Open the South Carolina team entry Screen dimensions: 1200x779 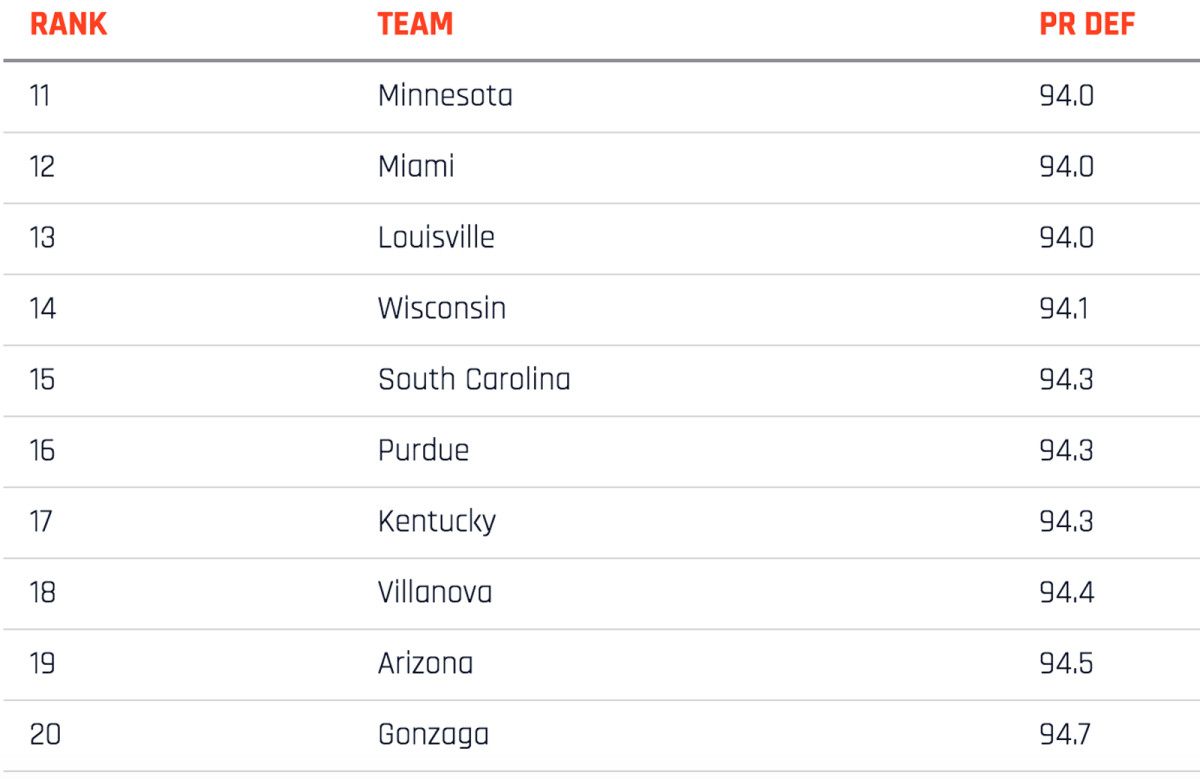point(474,380)
